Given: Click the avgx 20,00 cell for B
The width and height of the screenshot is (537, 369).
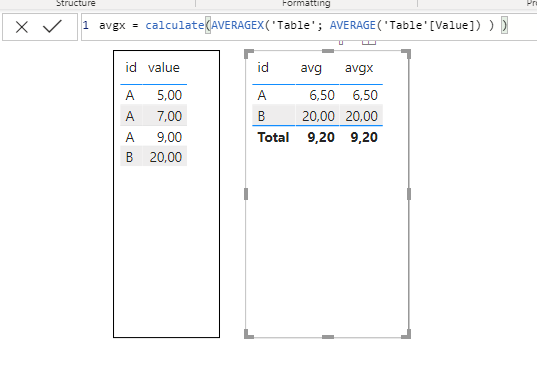Looking at the screenshot, I should [361, 116].
